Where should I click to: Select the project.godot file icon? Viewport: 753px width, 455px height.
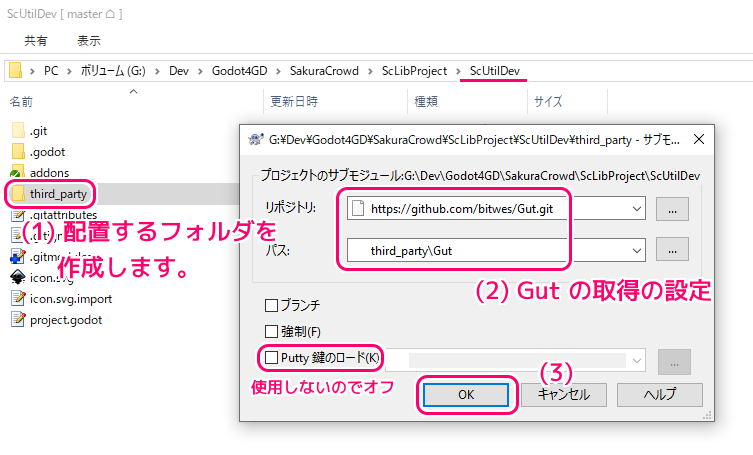coord(18,320)
